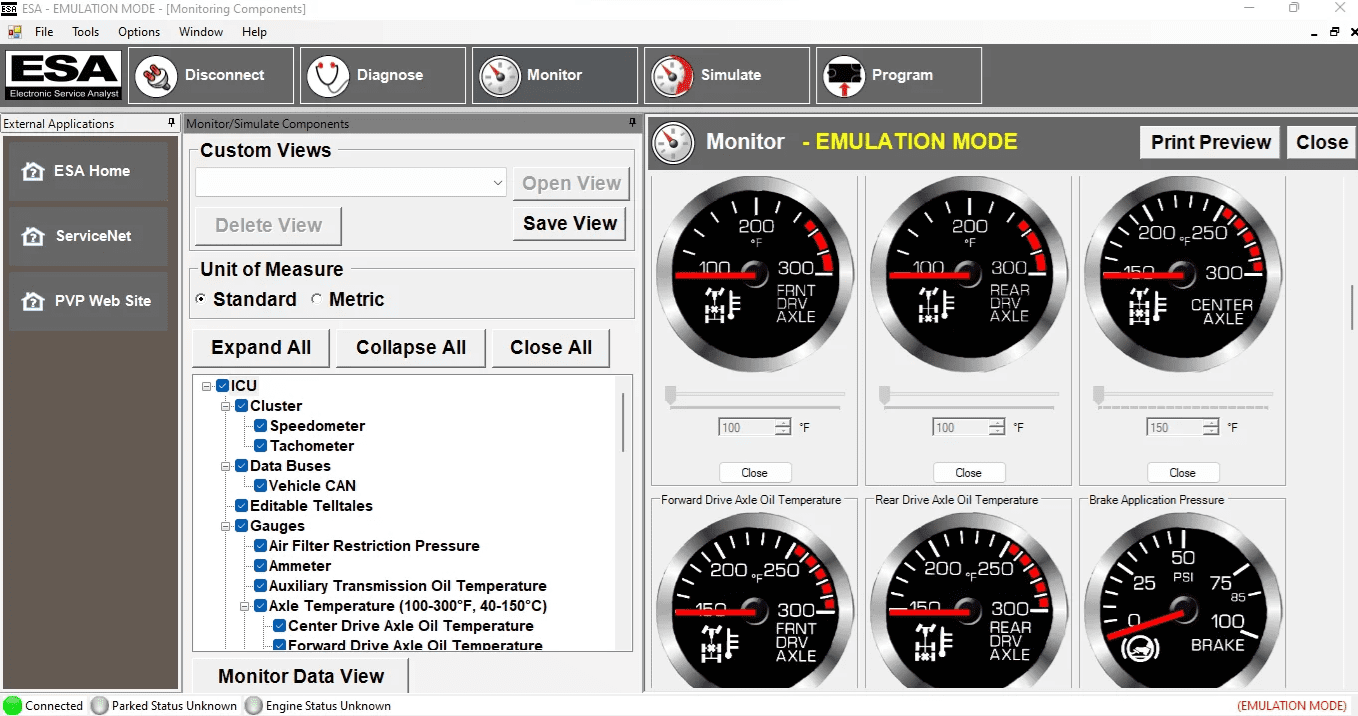This screenshot has height=716, width=1358.
Task: Open the Diagnose mode
Action: [382, 75]
